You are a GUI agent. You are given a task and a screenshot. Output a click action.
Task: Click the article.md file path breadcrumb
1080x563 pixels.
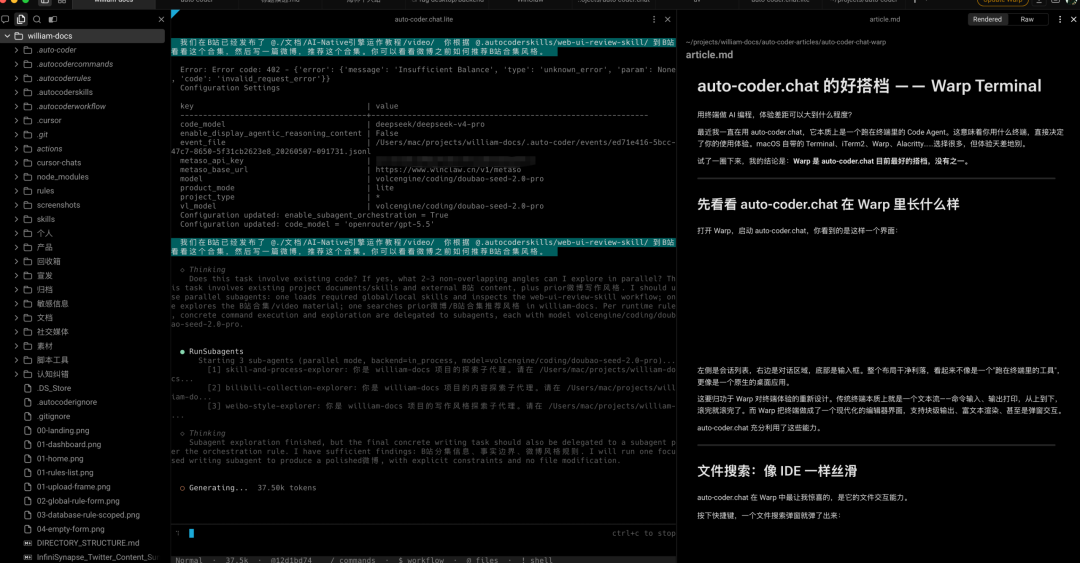pos(786,42)
